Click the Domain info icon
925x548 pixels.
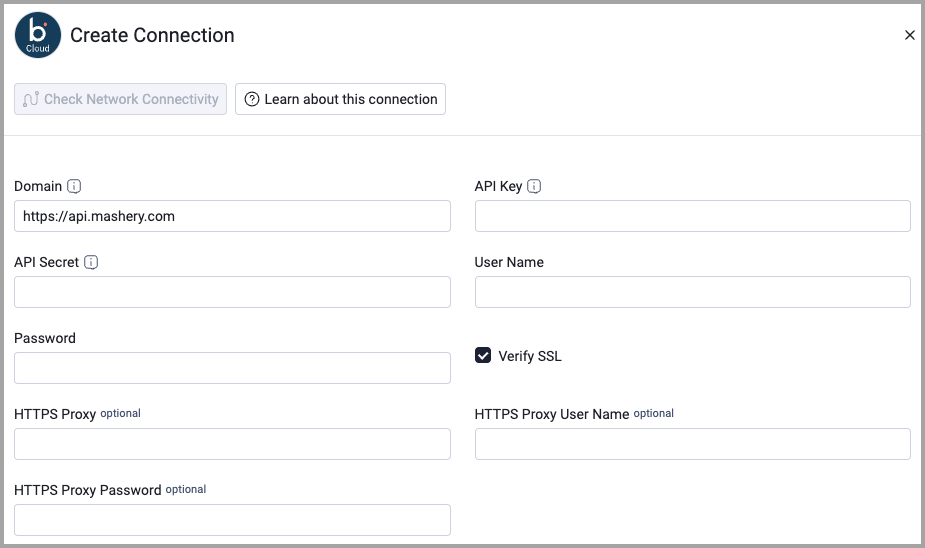(x=74, y=186)
